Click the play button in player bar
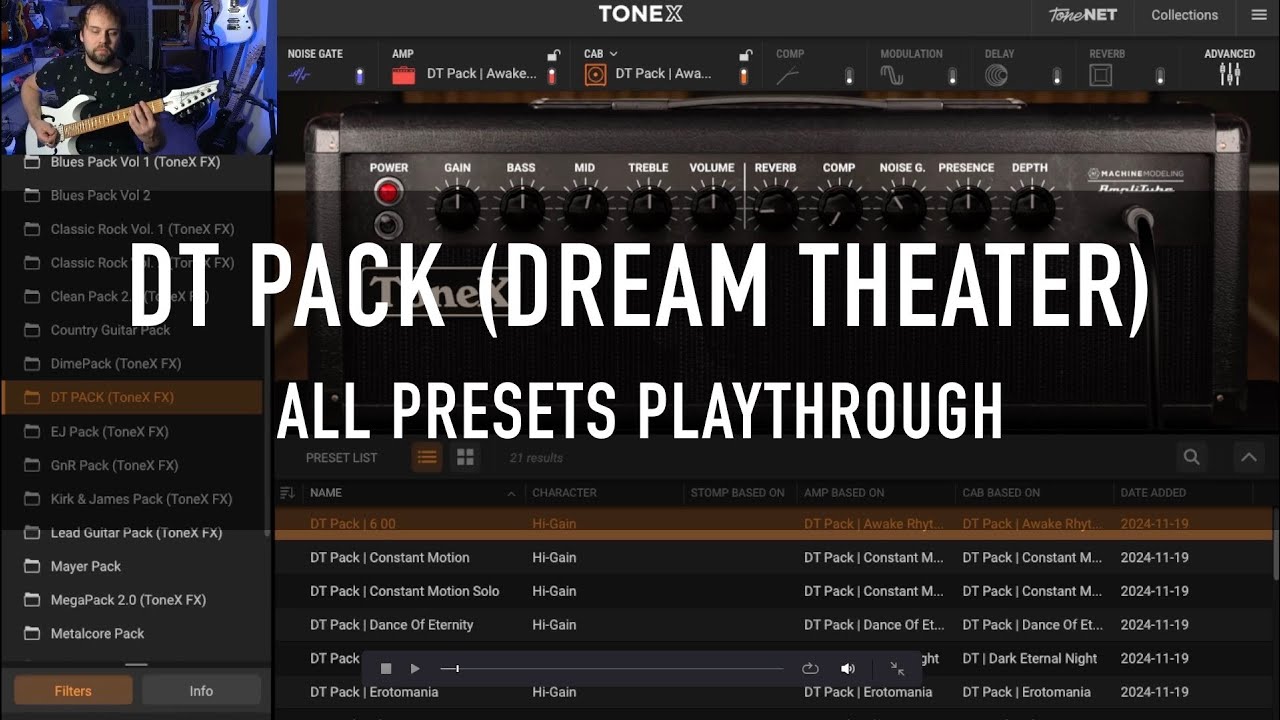 click(415, 669)
